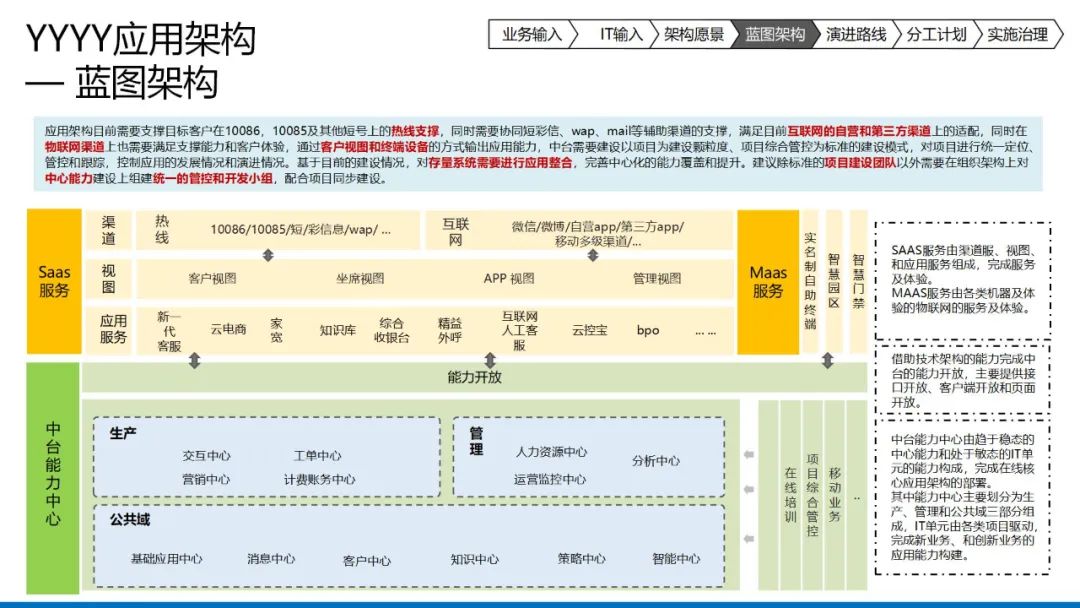Select the 实名制自助终端 column
Viewport: 1080px width, 608px height.
(x=810, y=282)
